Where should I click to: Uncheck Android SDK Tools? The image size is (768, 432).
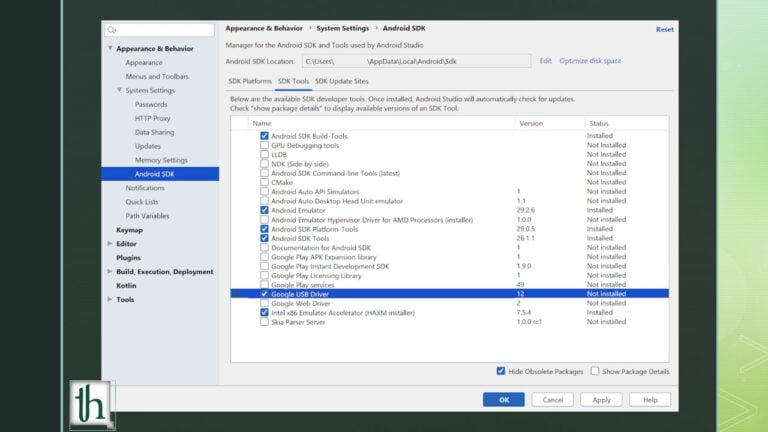264,238
